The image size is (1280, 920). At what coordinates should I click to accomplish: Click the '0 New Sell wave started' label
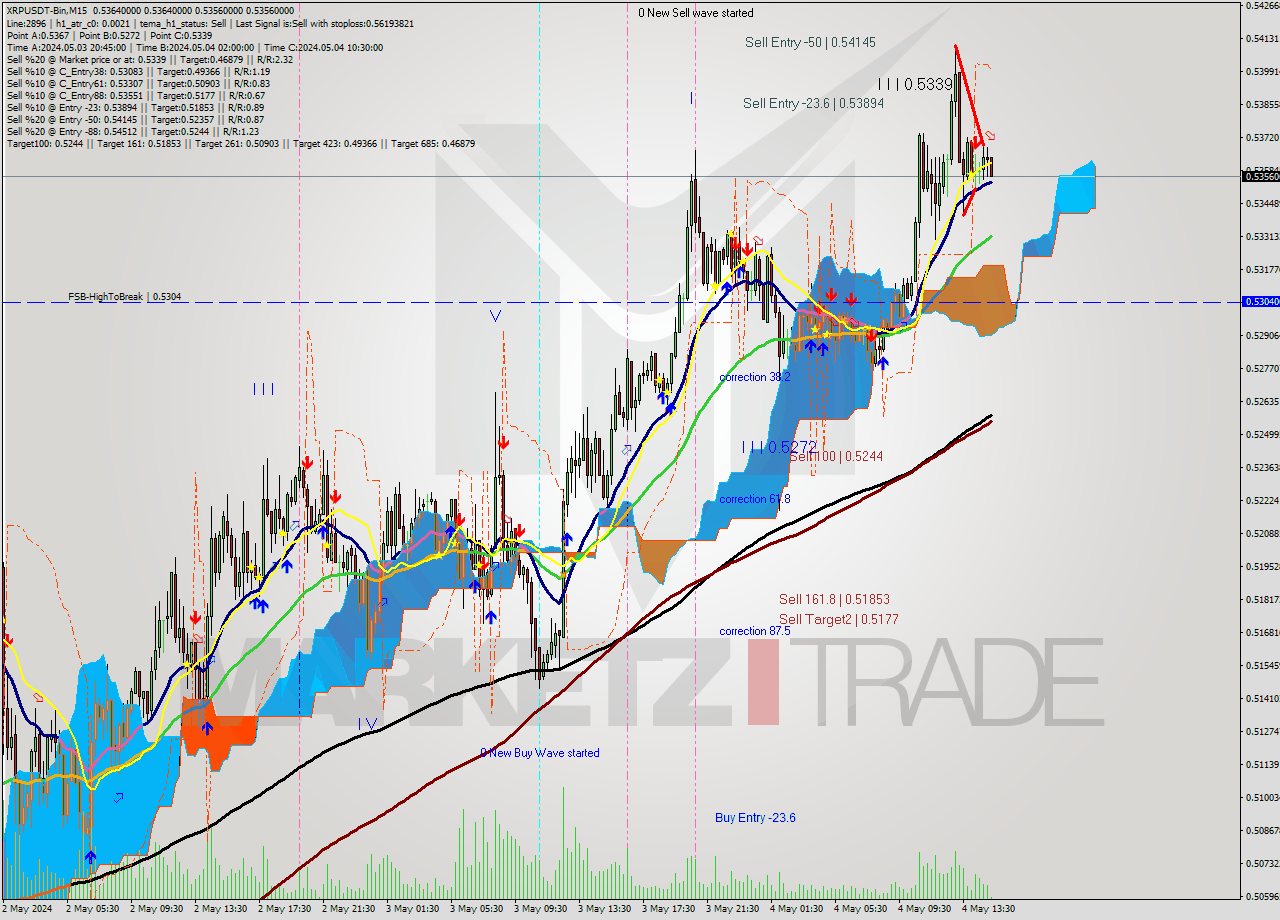point(696,13)
